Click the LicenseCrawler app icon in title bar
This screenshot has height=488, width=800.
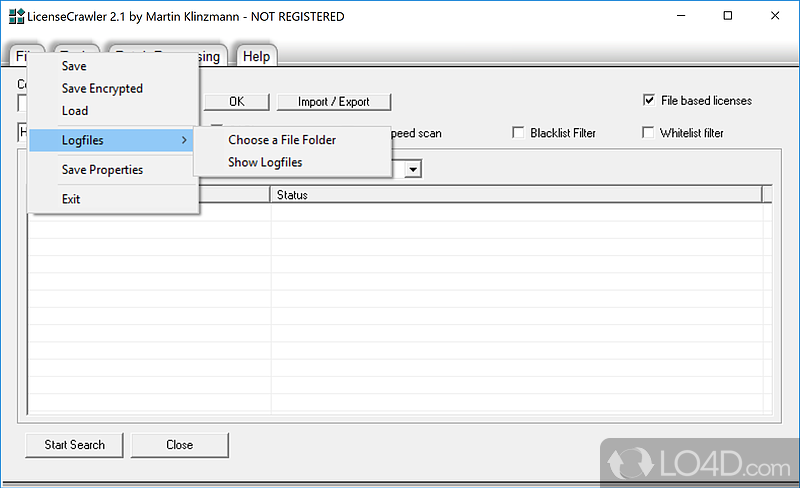tap(16, 16)
